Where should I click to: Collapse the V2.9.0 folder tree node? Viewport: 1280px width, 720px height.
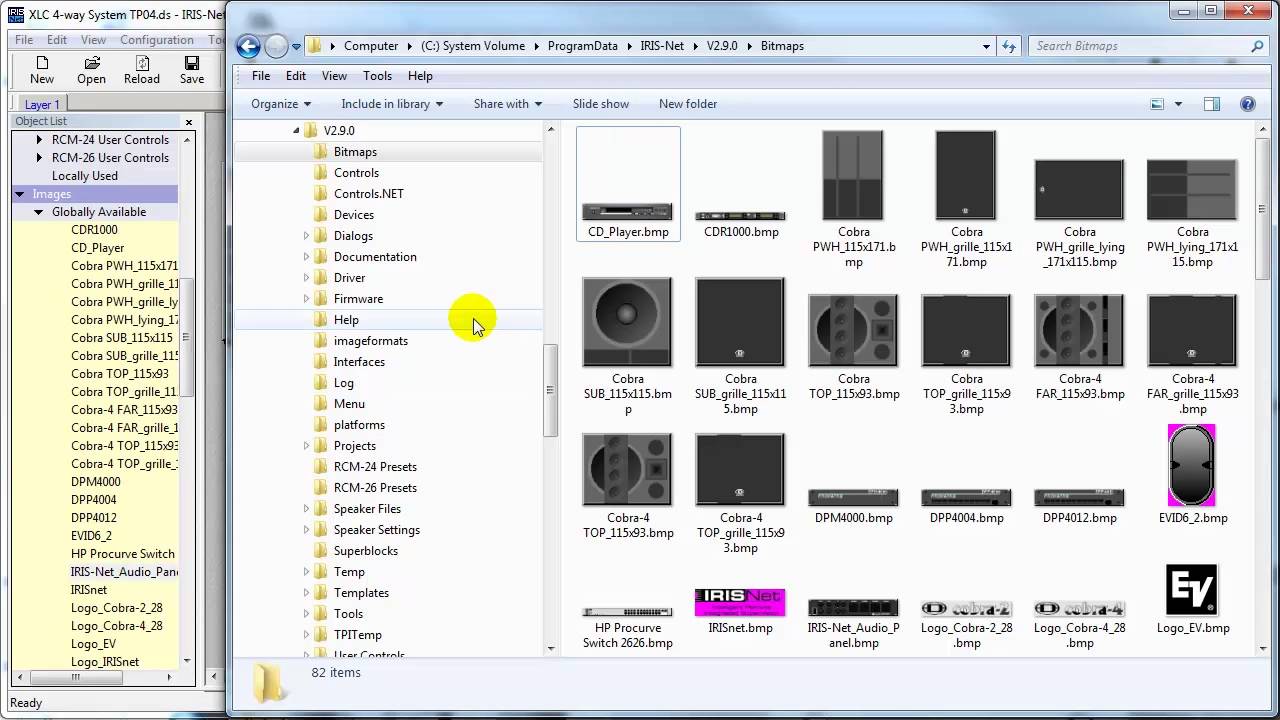pyautogui.click(x=297, y=131)
